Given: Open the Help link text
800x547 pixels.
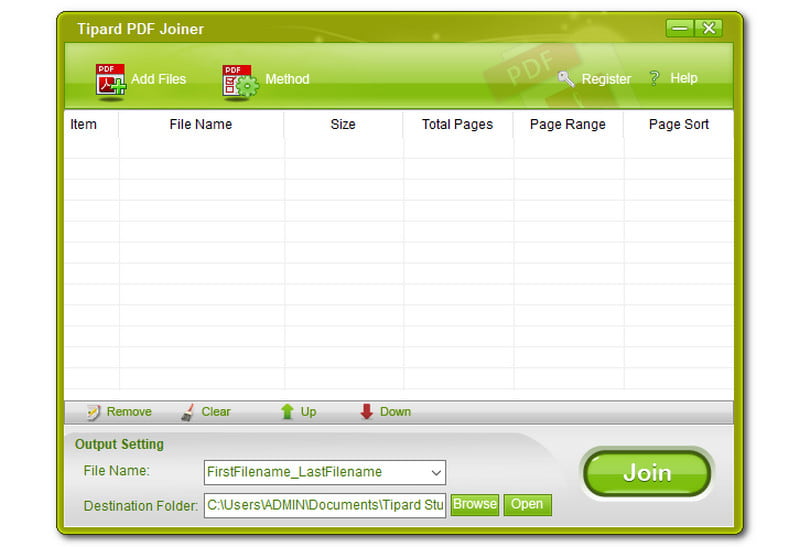Looking at the screenshot, I should coord(684,78).
